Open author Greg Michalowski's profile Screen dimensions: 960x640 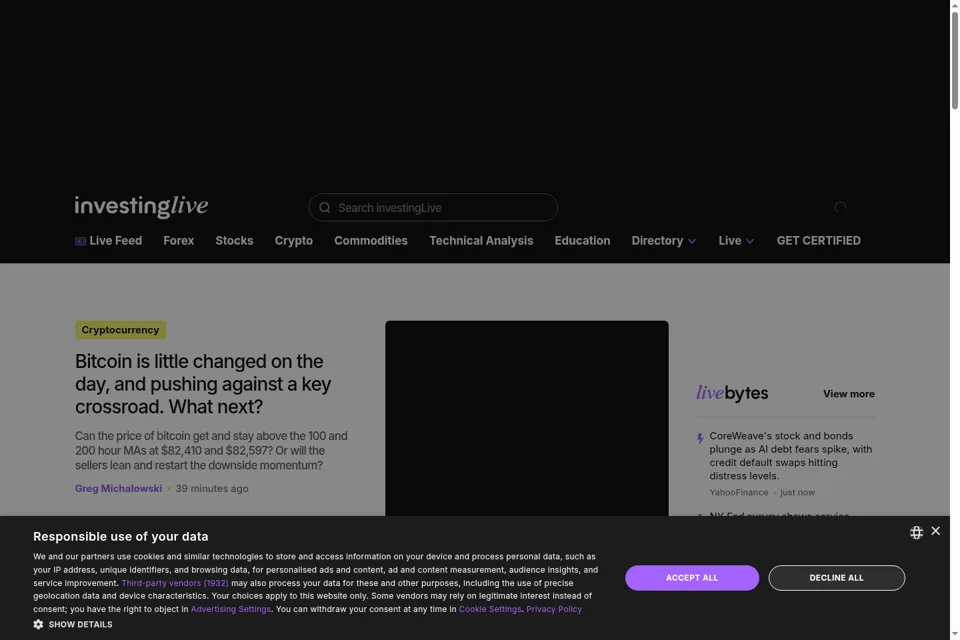(118, 488)
